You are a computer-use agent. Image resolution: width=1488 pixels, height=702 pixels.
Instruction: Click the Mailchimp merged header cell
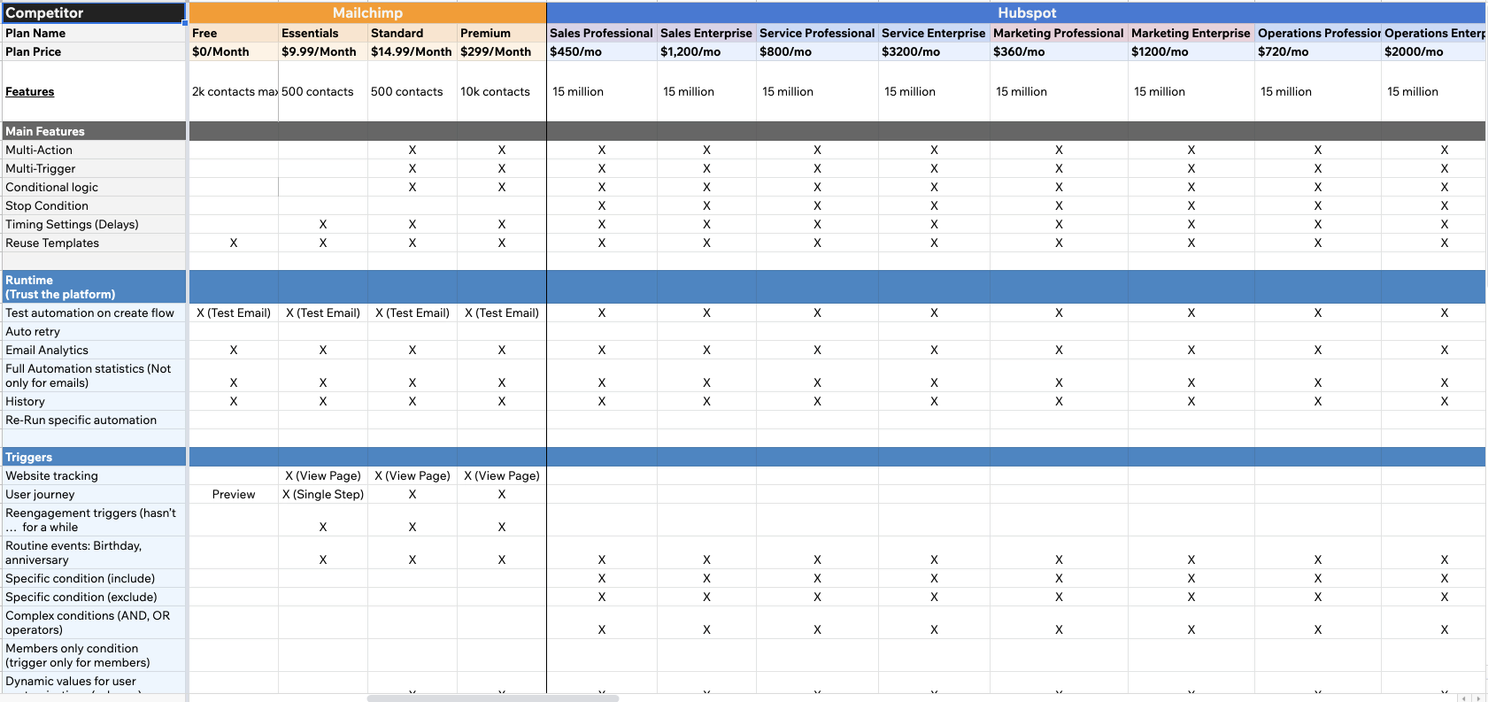pos(368,13)
